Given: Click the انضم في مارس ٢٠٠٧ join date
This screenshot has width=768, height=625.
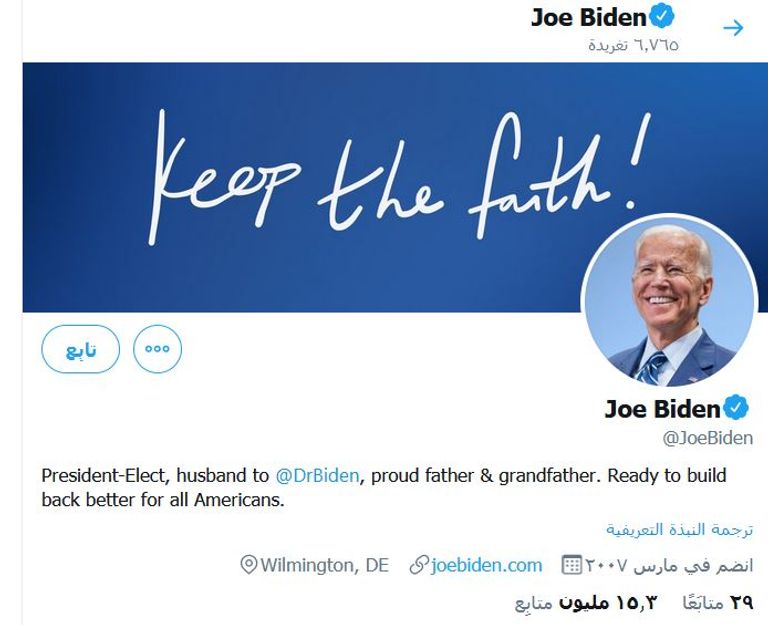Looking at the screenshot, I should point(669,565).
